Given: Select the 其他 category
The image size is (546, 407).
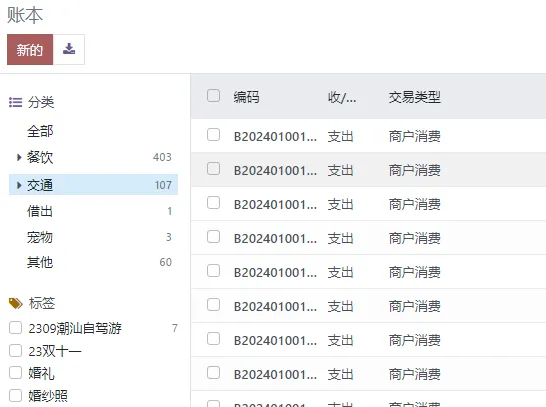Looking at the screenshot, I should click(40, 262).
